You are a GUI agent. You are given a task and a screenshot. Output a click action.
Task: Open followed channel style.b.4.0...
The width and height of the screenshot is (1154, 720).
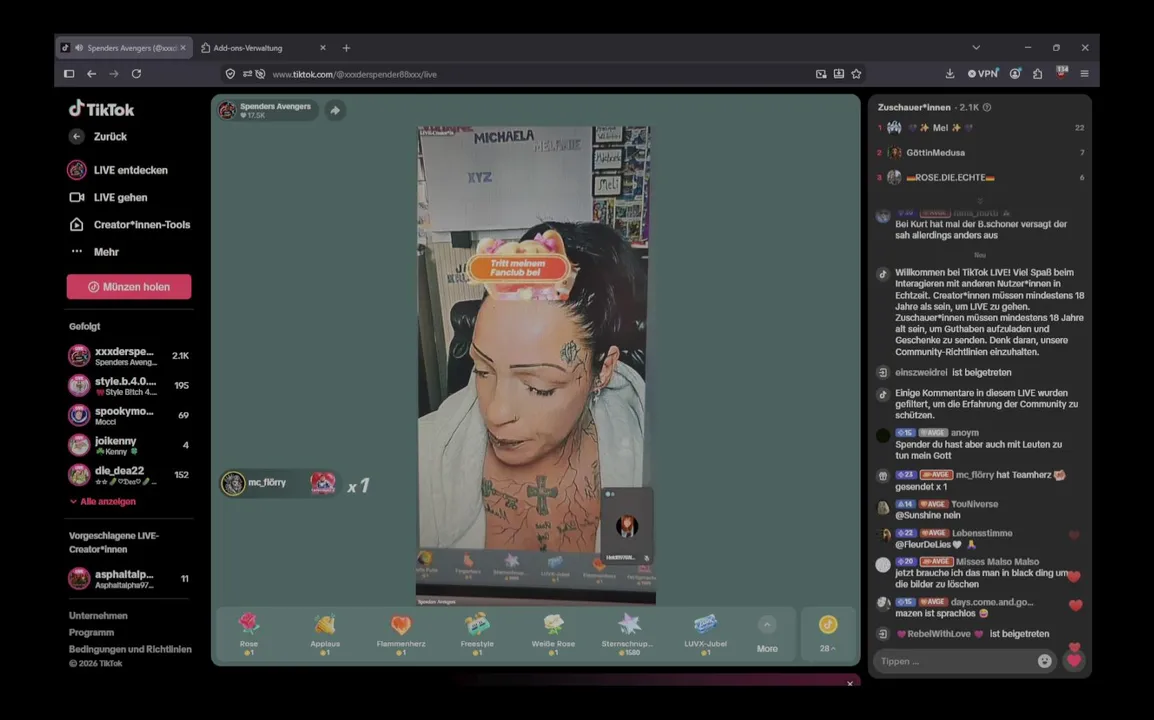pos(129,386)
